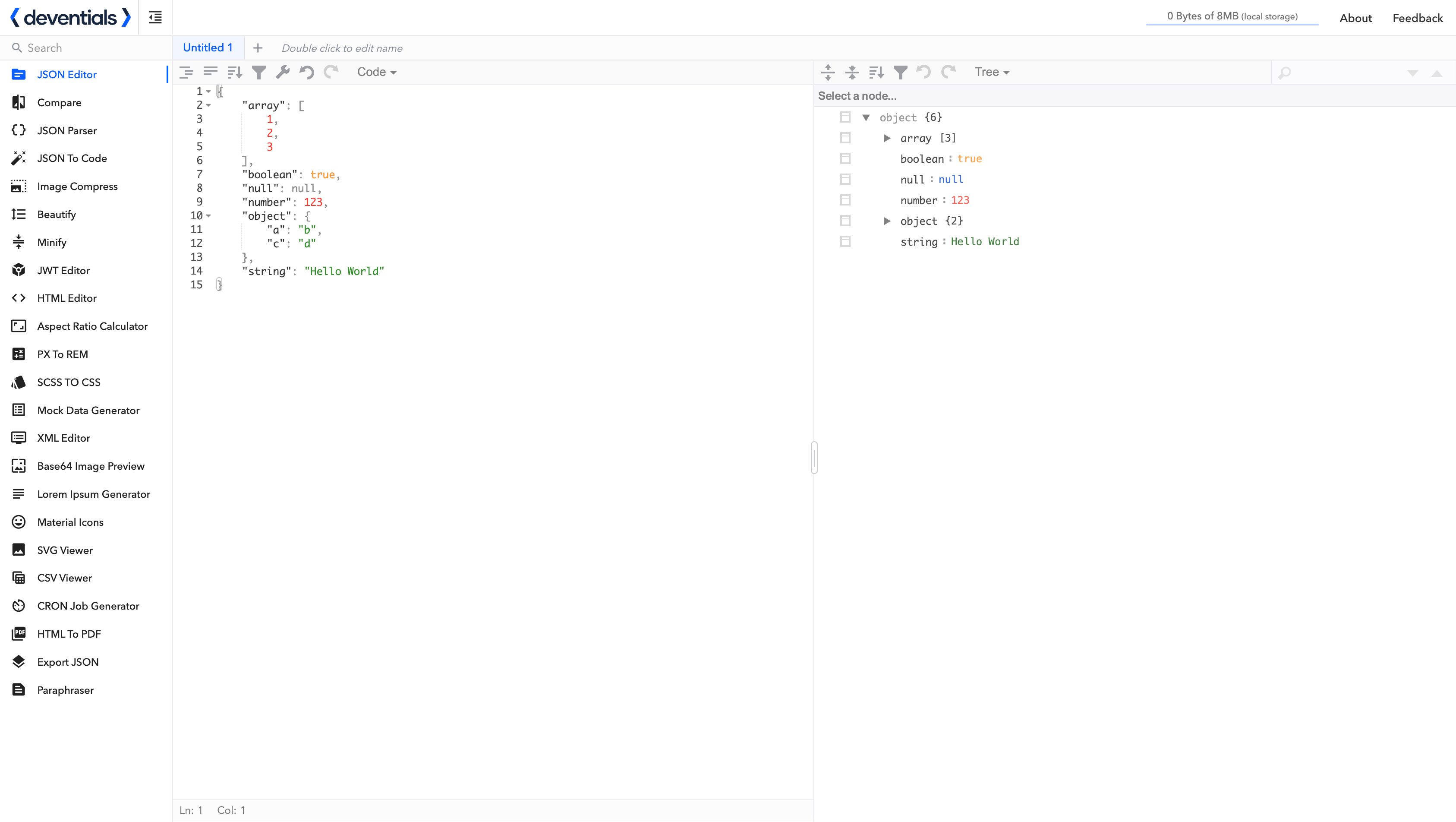Open Paraphraser tool

(86, 690)
